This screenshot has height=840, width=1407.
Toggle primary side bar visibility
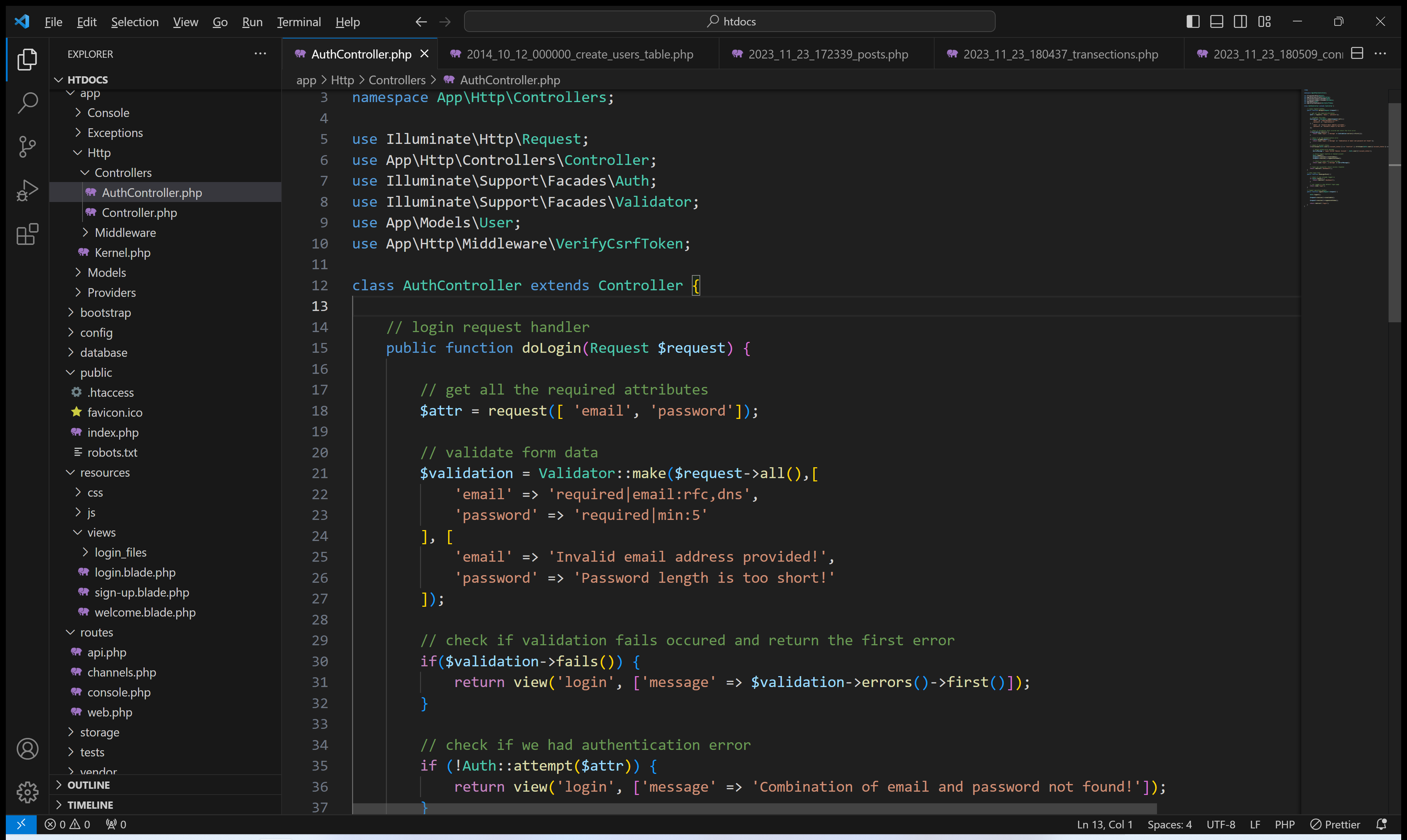[x=1193, y=21]
